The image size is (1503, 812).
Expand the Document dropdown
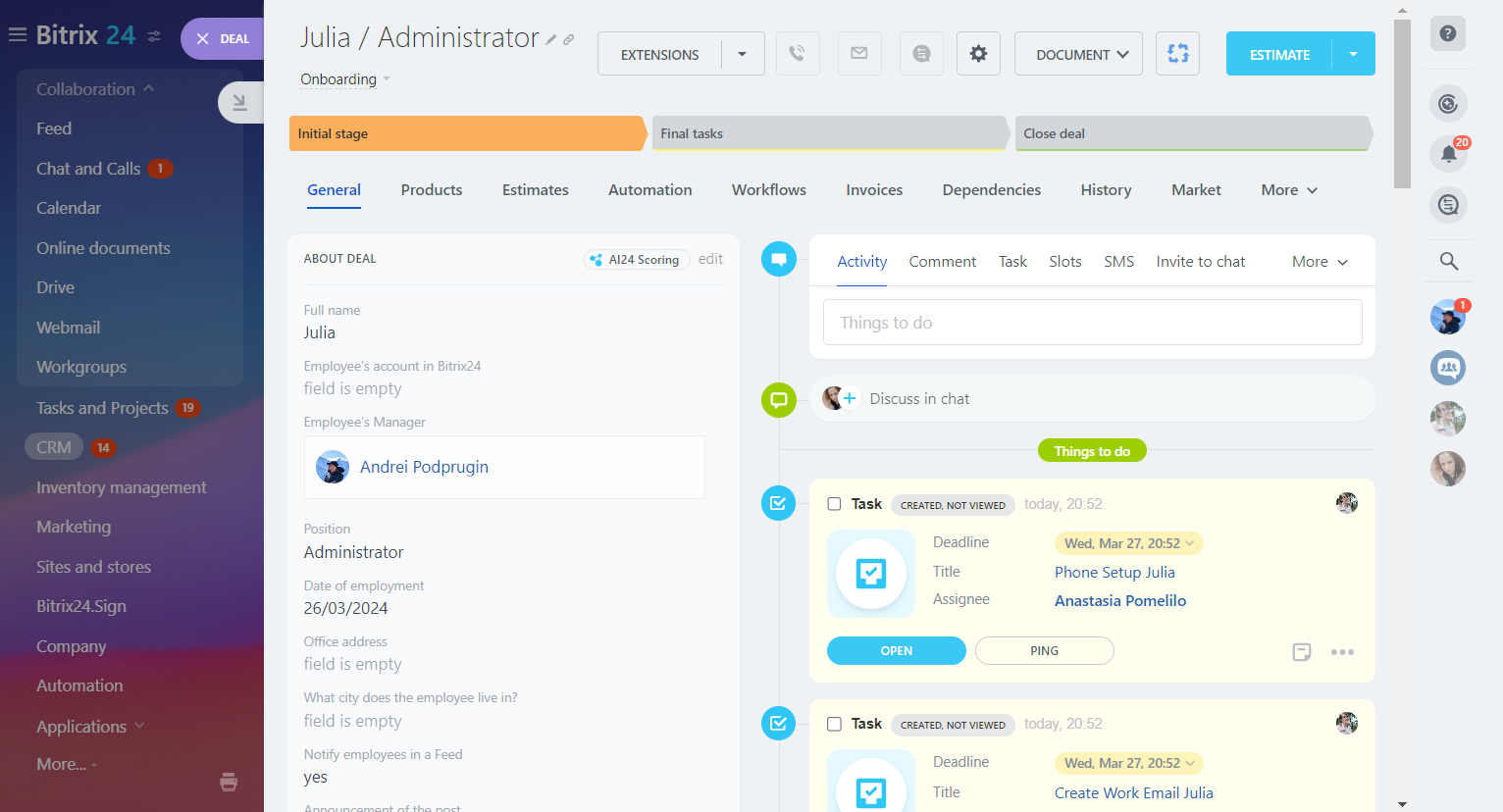pyautogui.click(x=1081, y=54)
